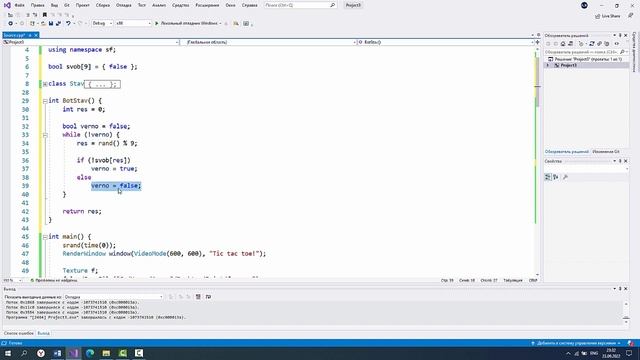Click Solution Explorer switch views icon
Screen dimensions: 640x360
coord(570,44)
